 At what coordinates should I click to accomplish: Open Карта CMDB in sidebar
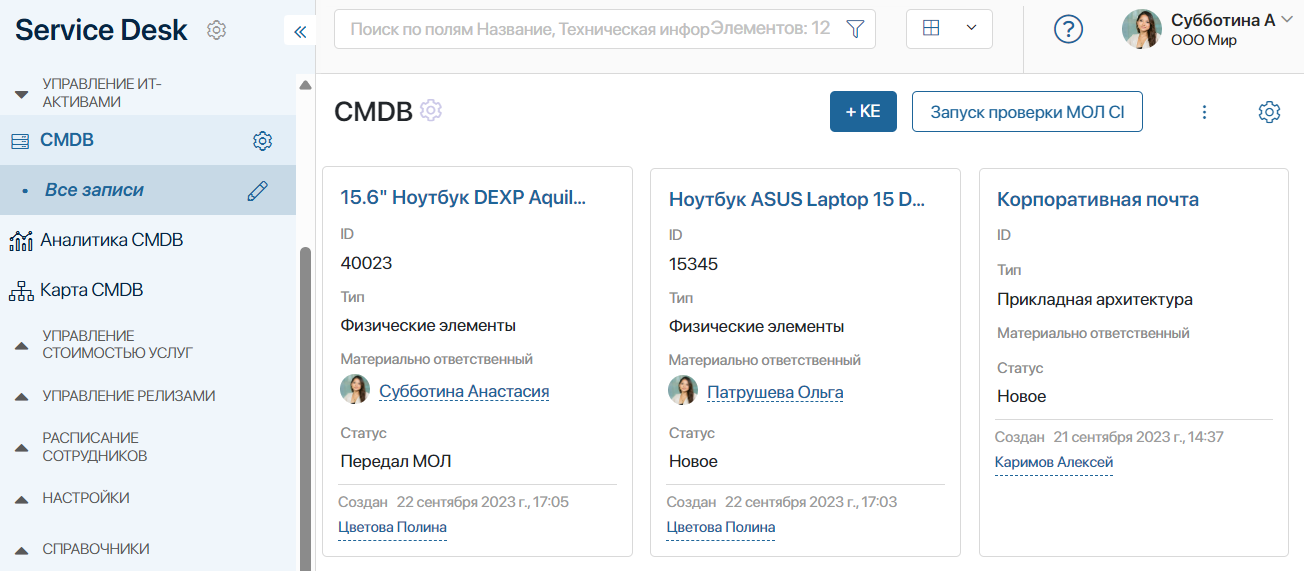[91, 290]
